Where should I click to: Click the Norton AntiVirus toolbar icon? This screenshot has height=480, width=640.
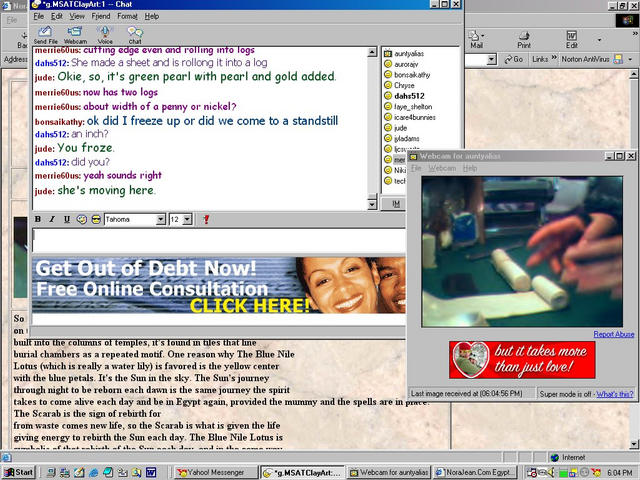618,60
